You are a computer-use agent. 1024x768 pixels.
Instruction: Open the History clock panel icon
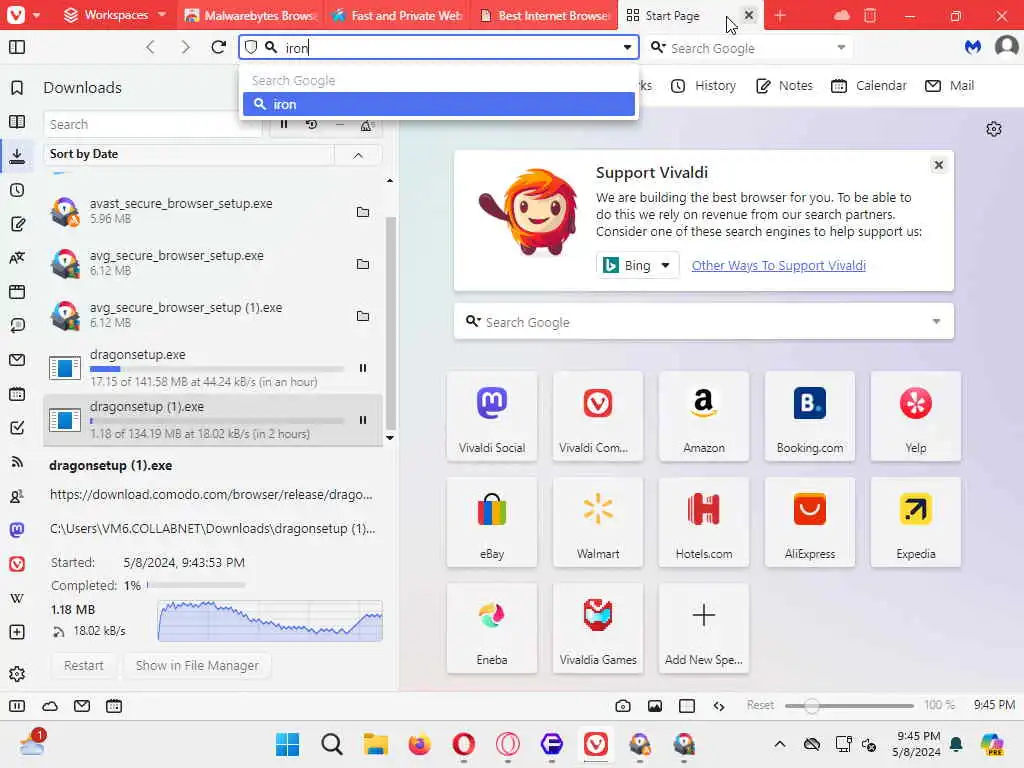pos(18,190)
